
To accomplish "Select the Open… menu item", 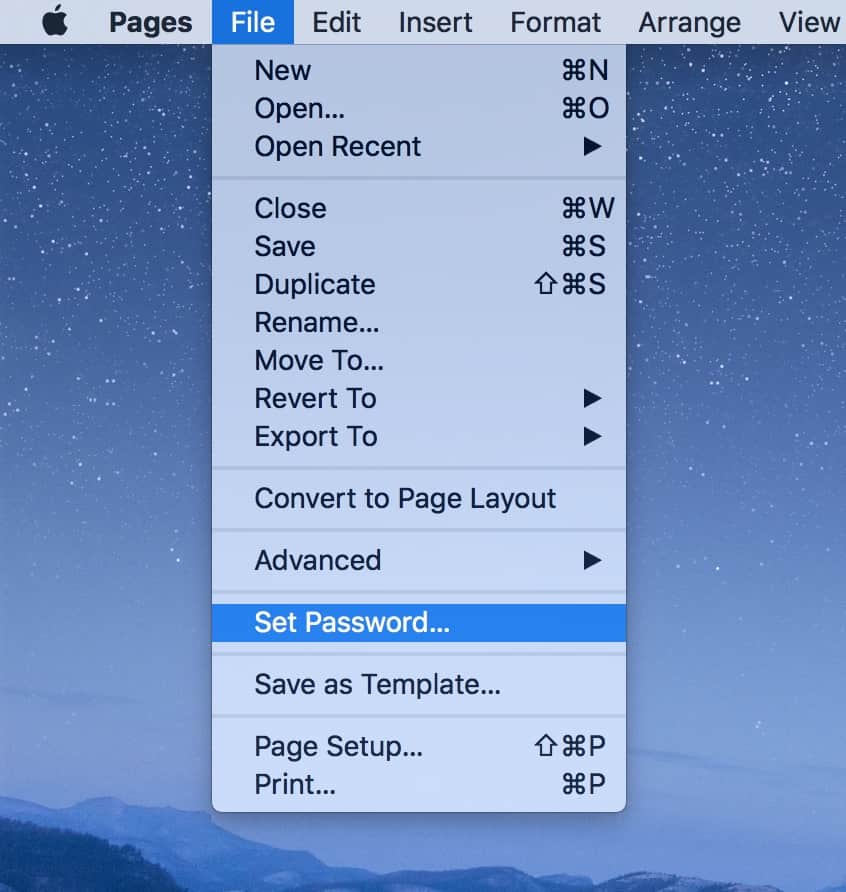I will [300, 109].
